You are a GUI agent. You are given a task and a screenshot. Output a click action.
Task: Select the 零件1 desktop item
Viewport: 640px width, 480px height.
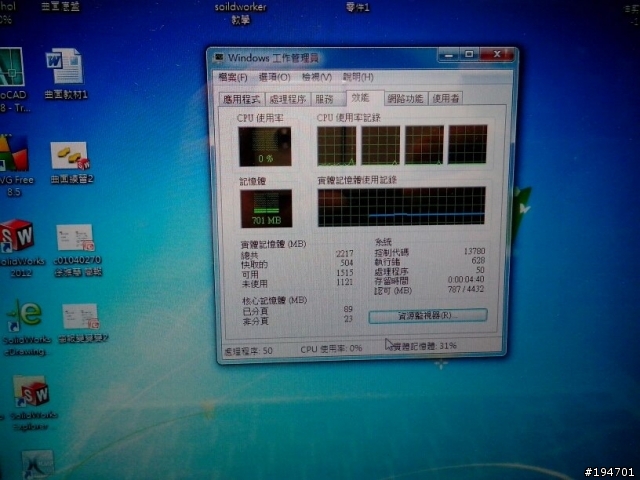pos(358,7)
